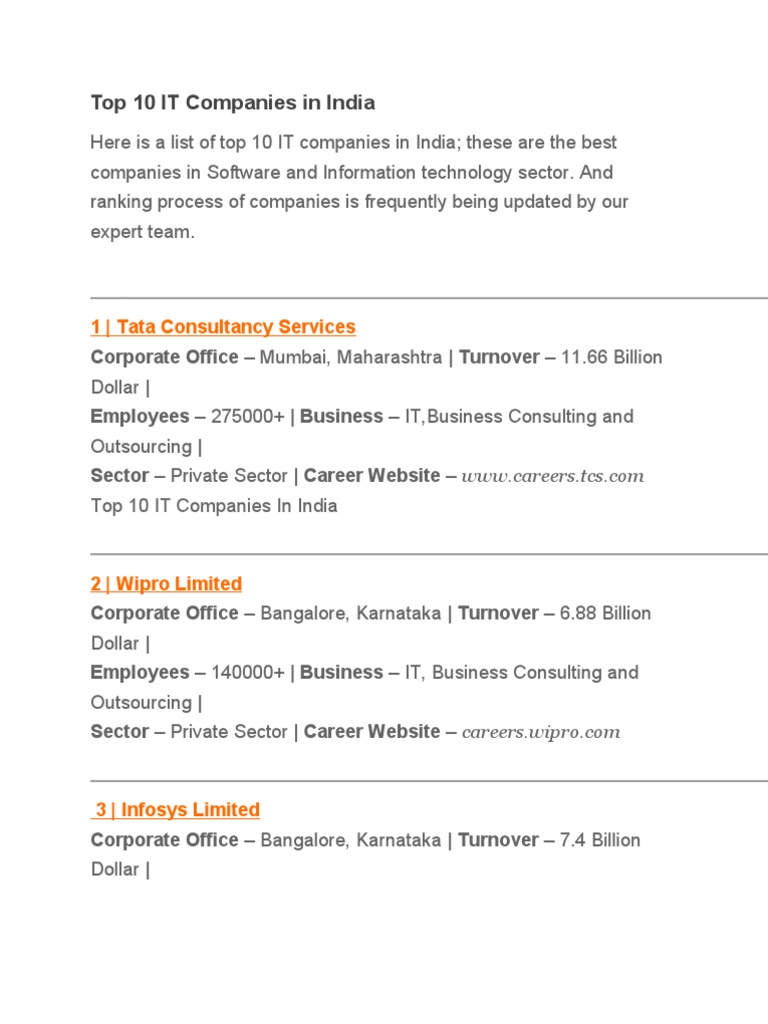
Task: Open the Infosys Limited link
Action: [176, 809]
